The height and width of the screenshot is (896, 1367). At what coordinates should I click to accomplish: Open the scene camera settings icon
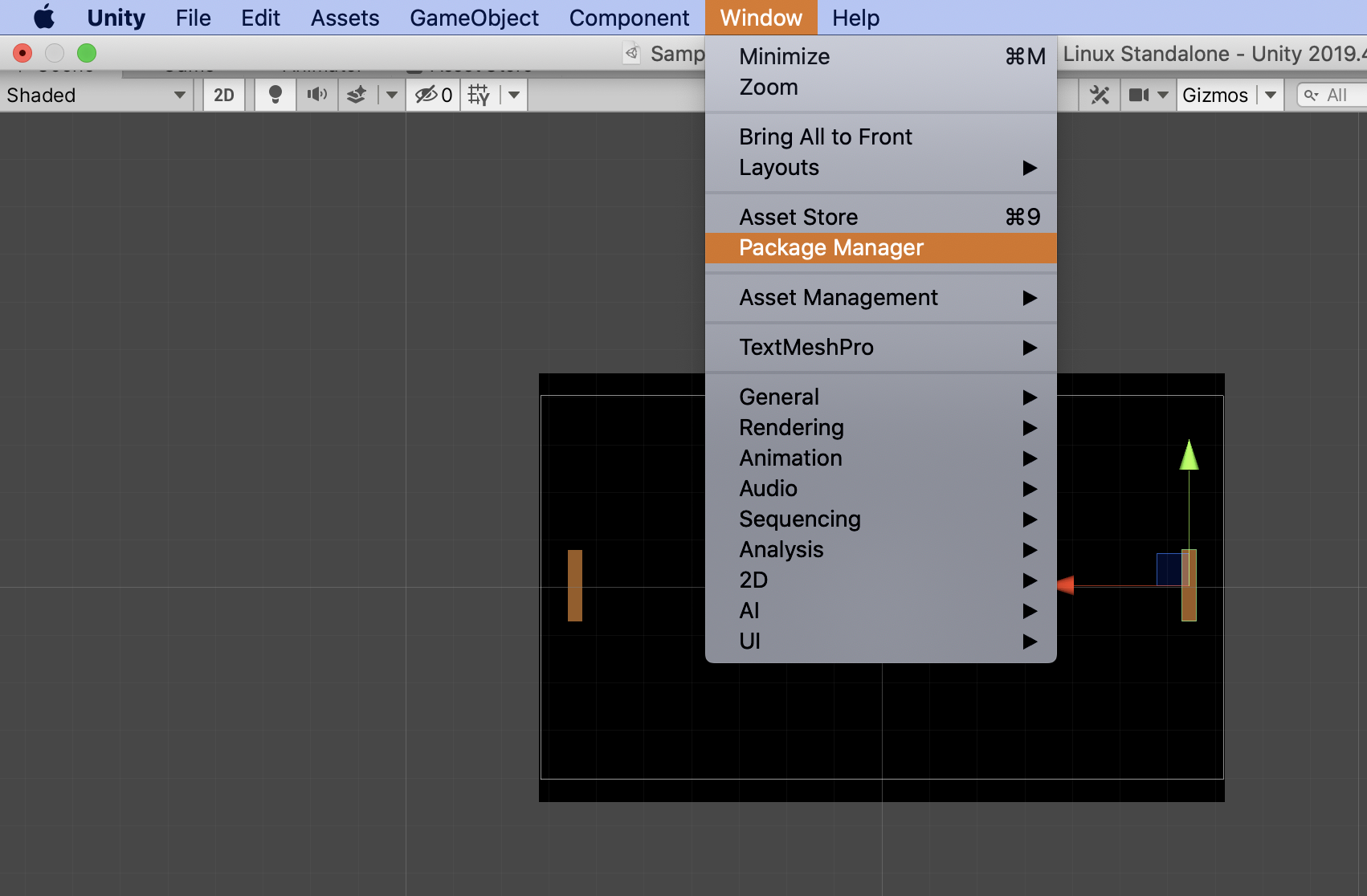(x=1139, y=95)
